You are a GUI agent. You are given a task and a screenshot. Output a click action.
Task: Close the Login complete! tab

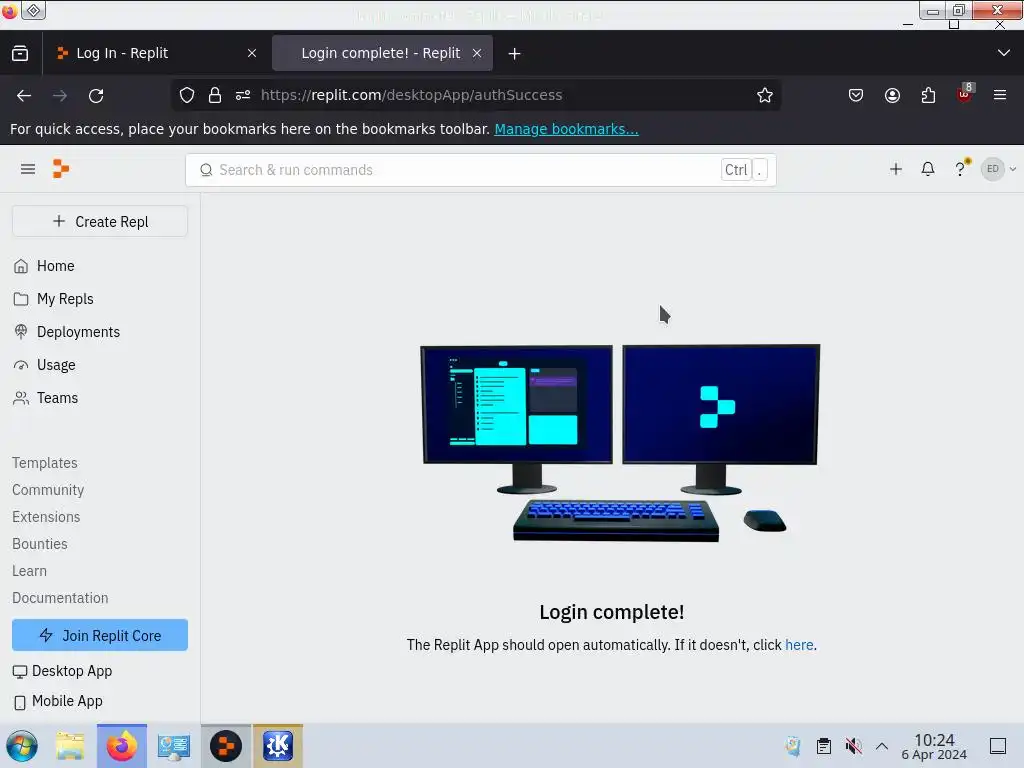coord(477,54)
